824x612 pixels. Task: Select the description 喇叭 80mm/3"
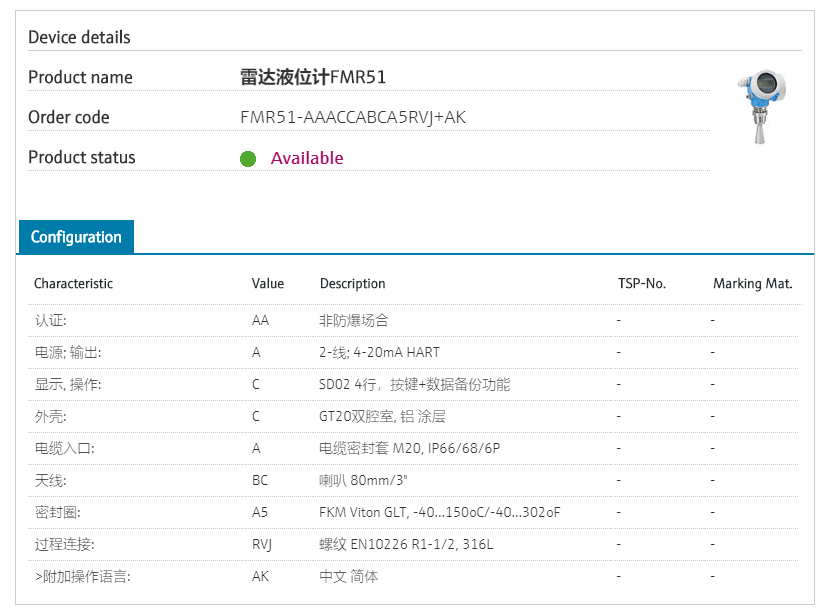363,481
